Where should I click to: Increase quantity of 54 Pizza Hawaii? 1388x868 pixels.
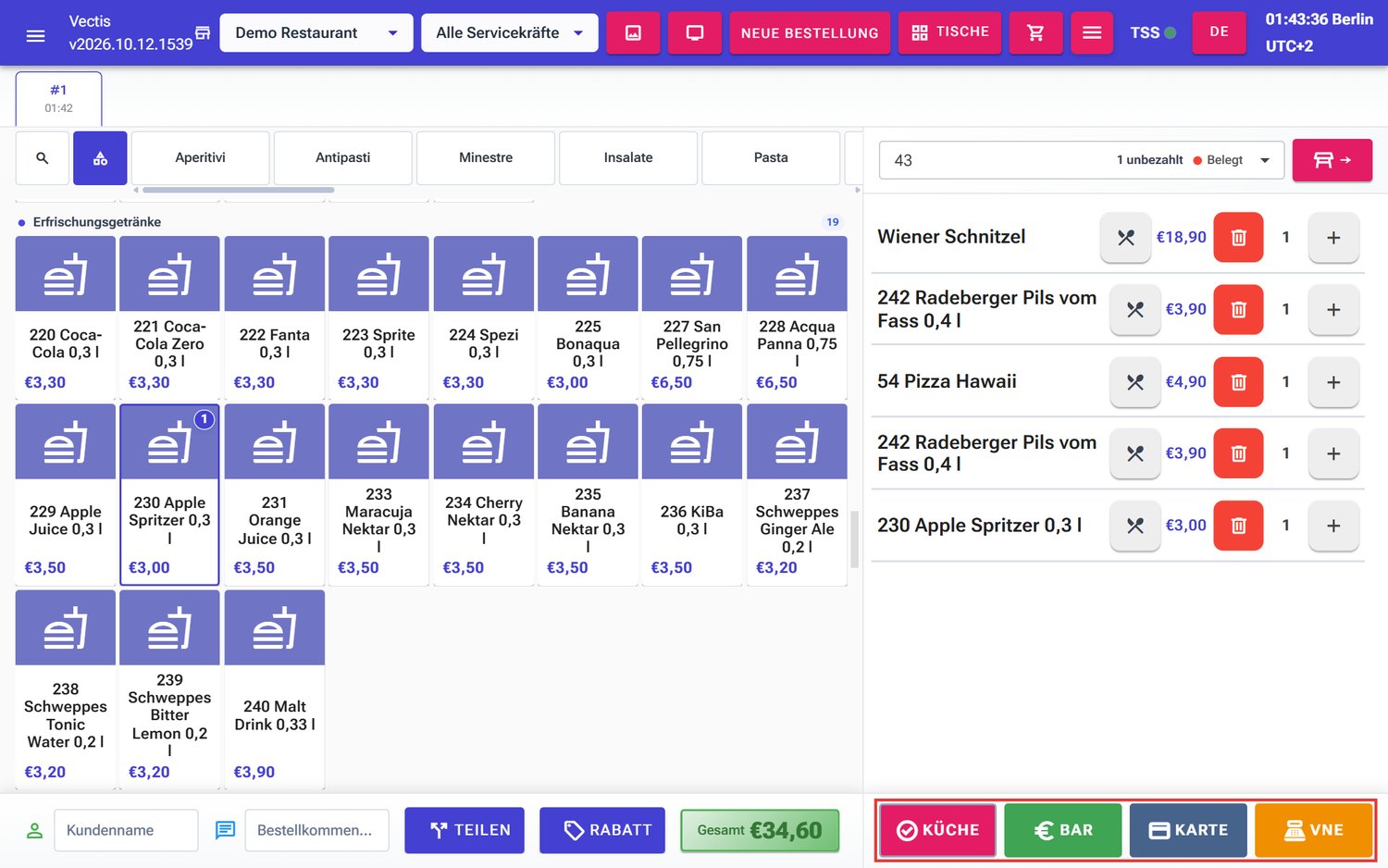coord(1333,381)
